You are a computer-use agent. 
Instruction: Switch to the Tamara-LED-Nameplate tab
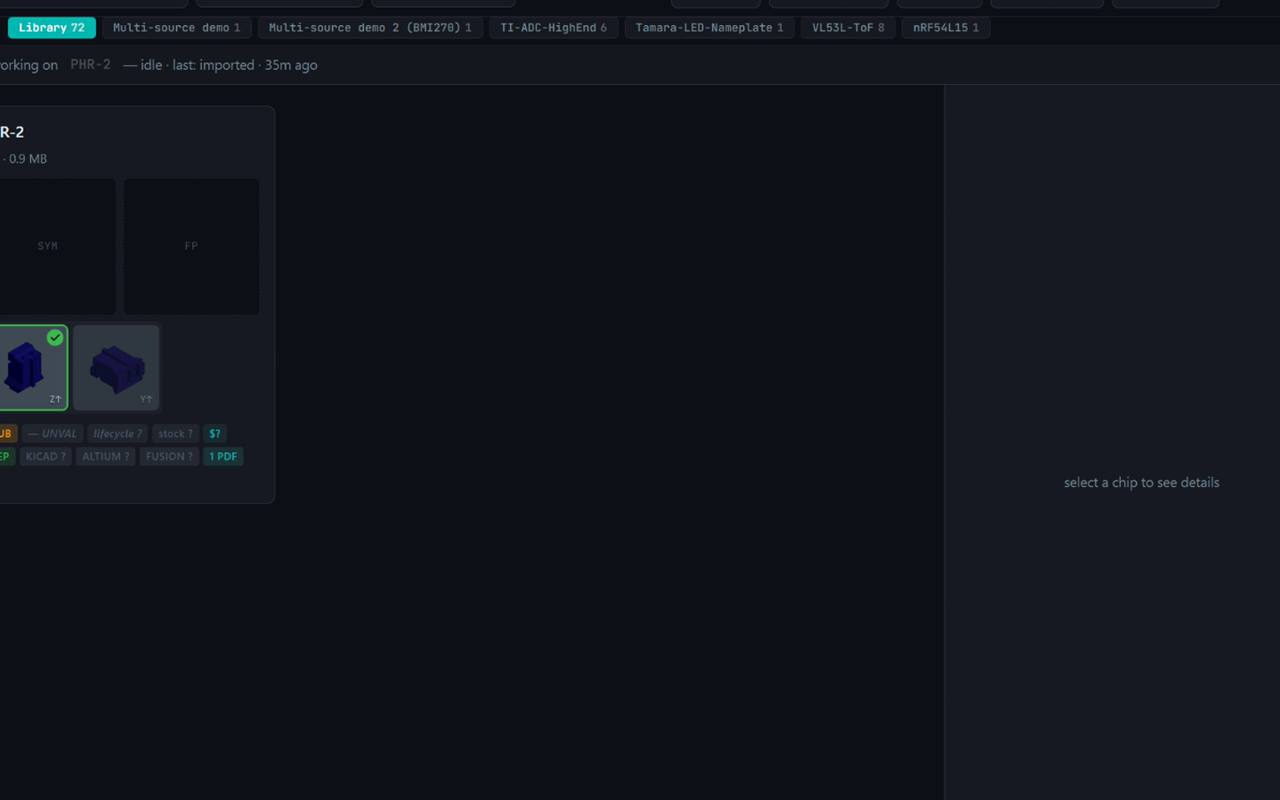[709, 28]
